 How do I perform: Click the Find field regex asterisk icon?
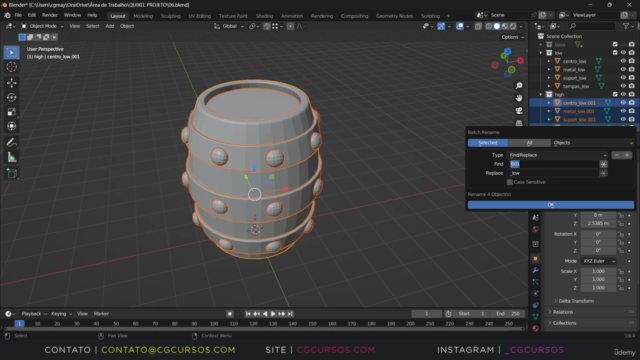(603, 164)
